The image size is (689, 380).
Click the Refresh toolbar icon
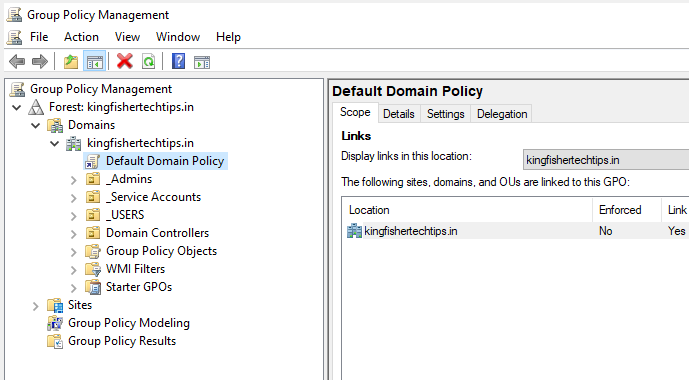[149, 62]
